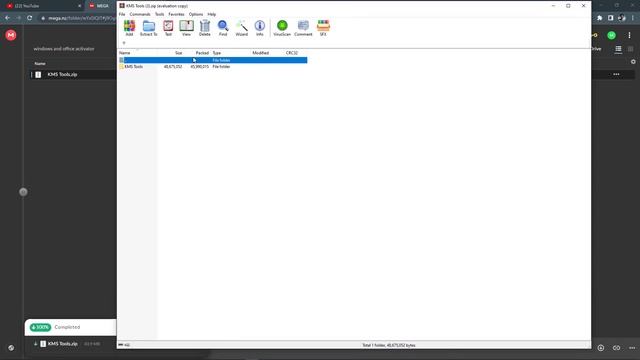The image size is (640, 360).
Task: Open MEGA page three-dot menu
Action: [629, 36]
